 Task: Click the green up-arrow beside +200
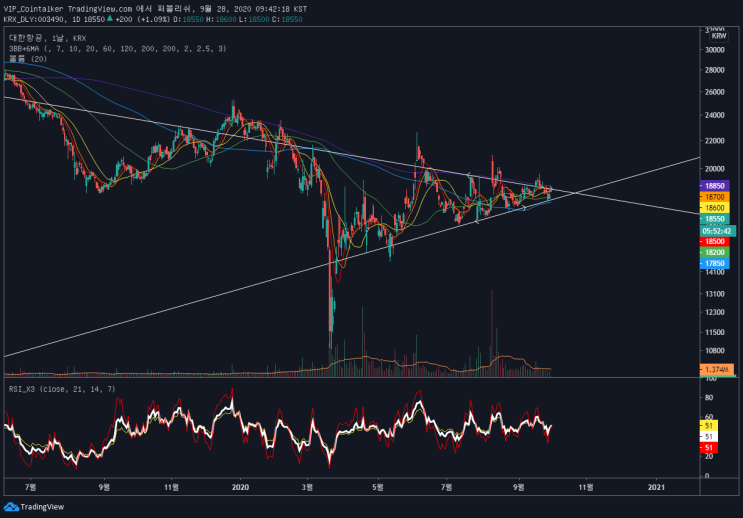(110, 18)
